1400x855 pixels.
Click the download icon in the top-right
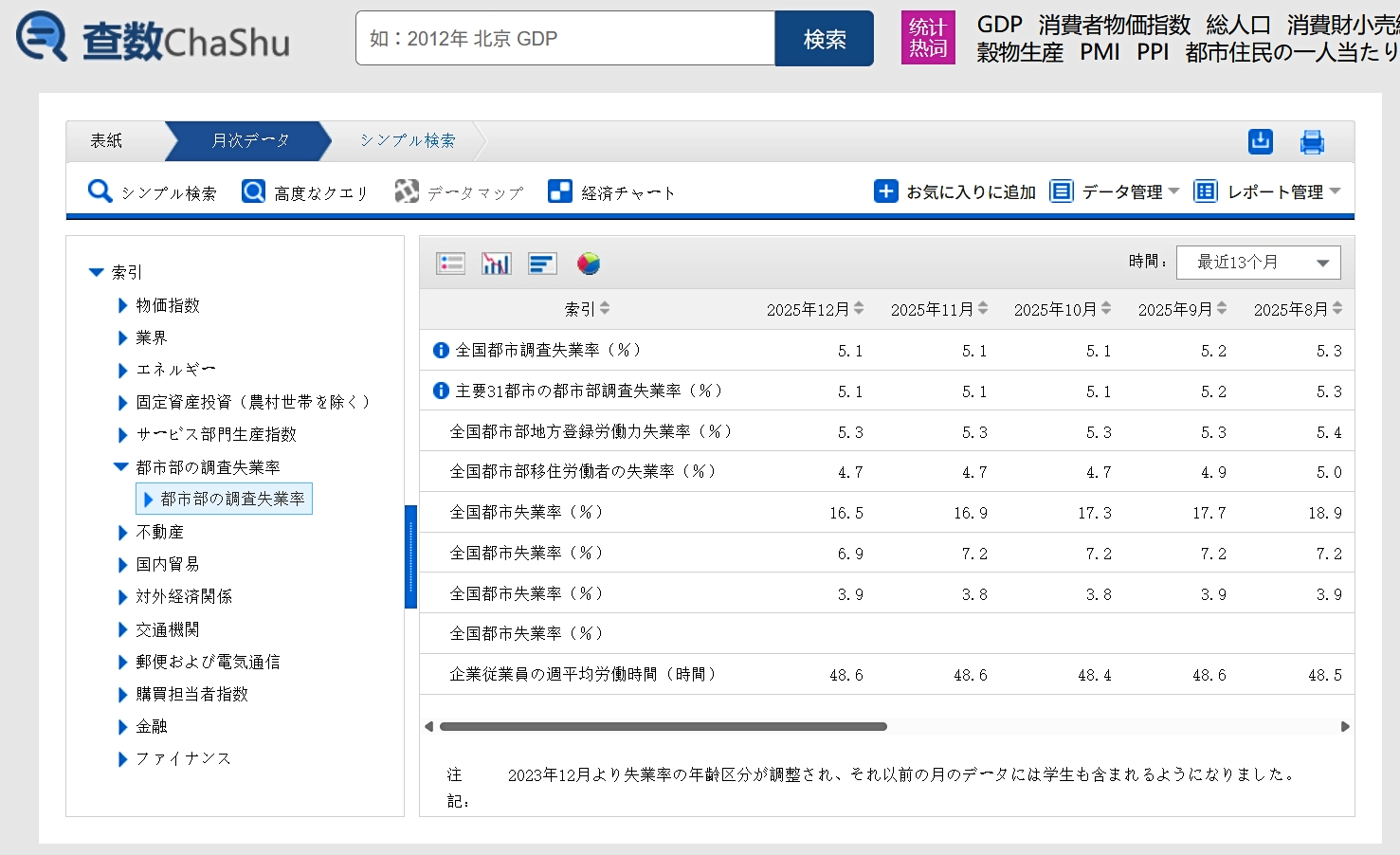(1260, 141)
